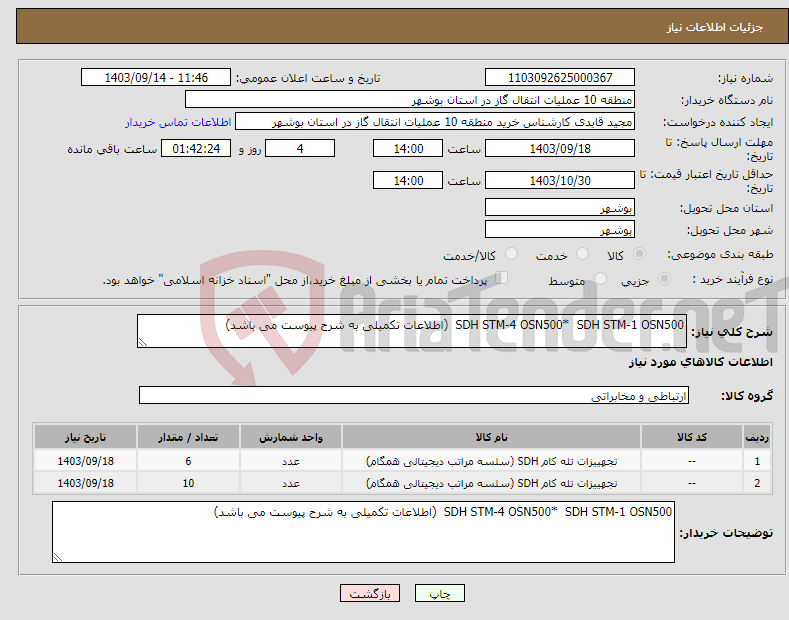Click the ایجاد کننده درخواست field

435,122
